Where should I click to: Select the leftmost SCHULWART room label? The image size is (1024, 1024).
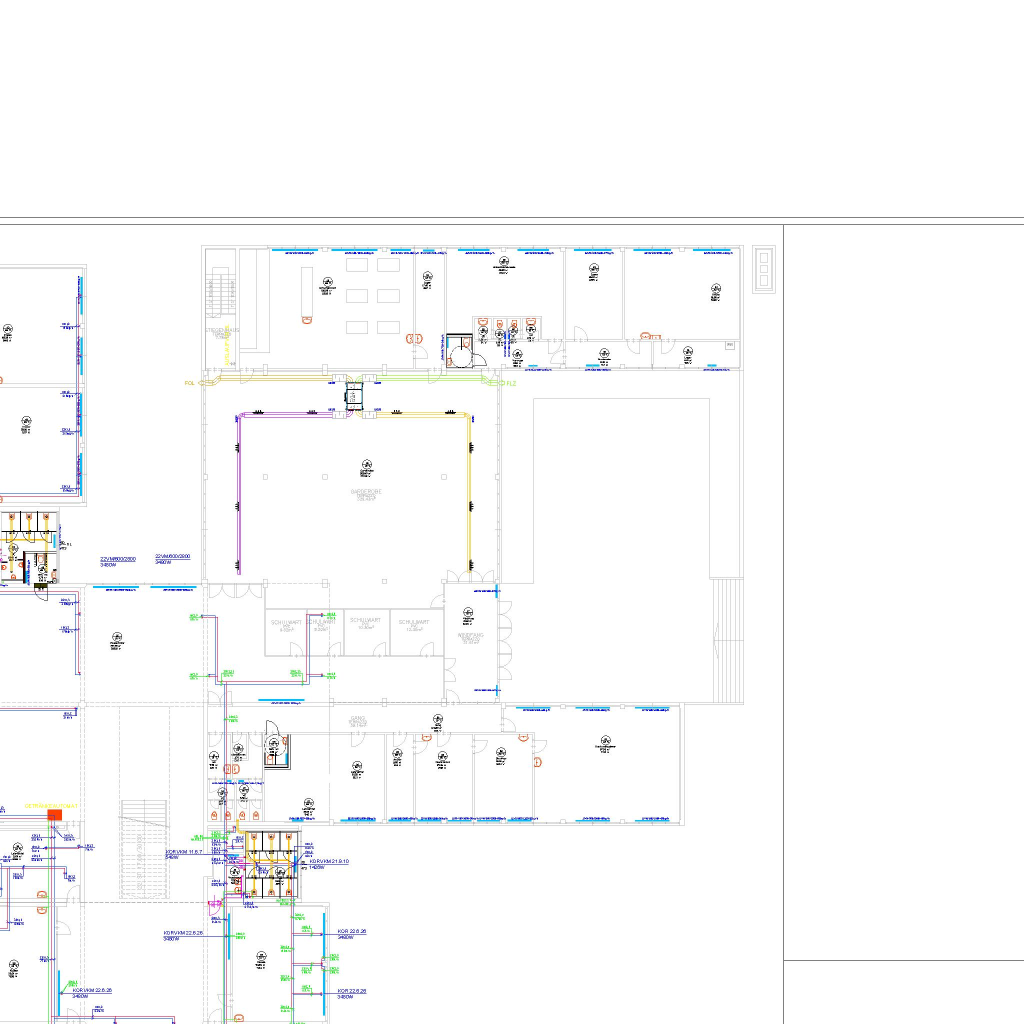pyautogui.click(x=286, y=623)
